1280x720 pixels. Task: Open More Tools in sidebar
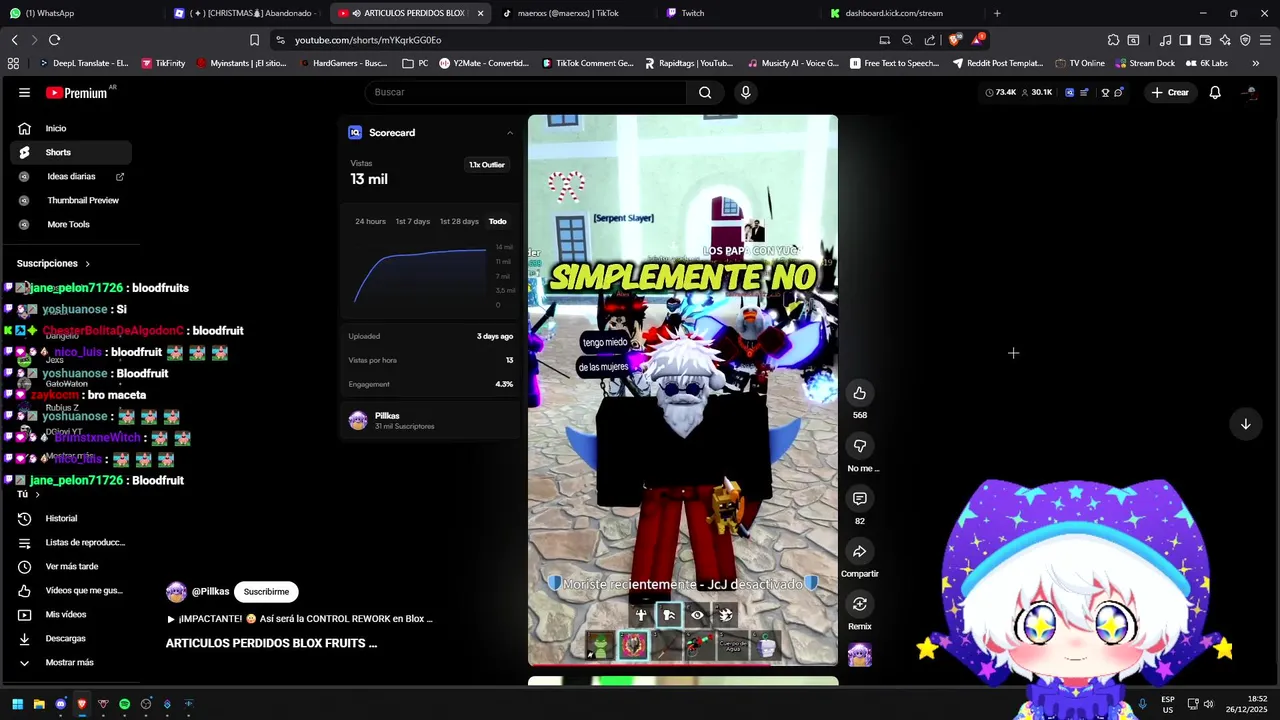(x=70, y=224)
